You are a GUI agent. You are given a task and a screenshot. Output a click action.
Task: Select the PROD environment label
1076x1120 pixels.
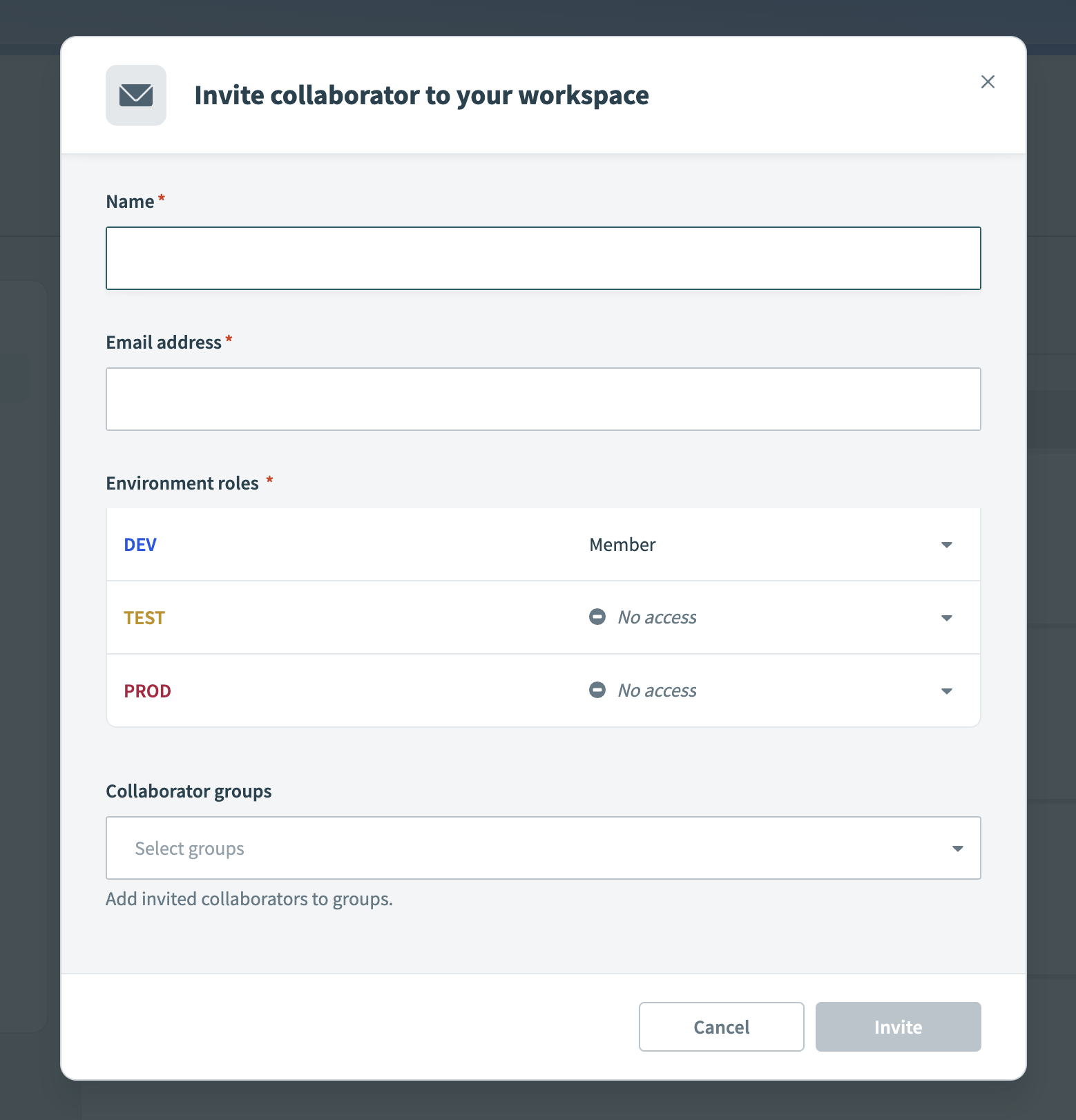[147, 691]
